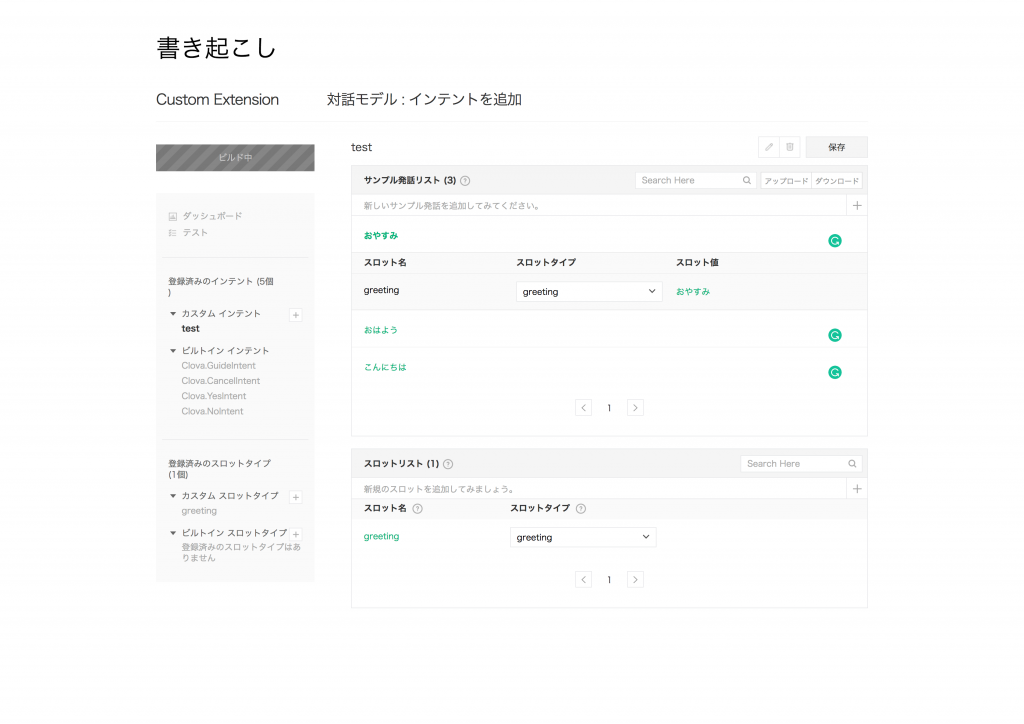
Task: Open Clova.NoIntent
Action: 212,411
